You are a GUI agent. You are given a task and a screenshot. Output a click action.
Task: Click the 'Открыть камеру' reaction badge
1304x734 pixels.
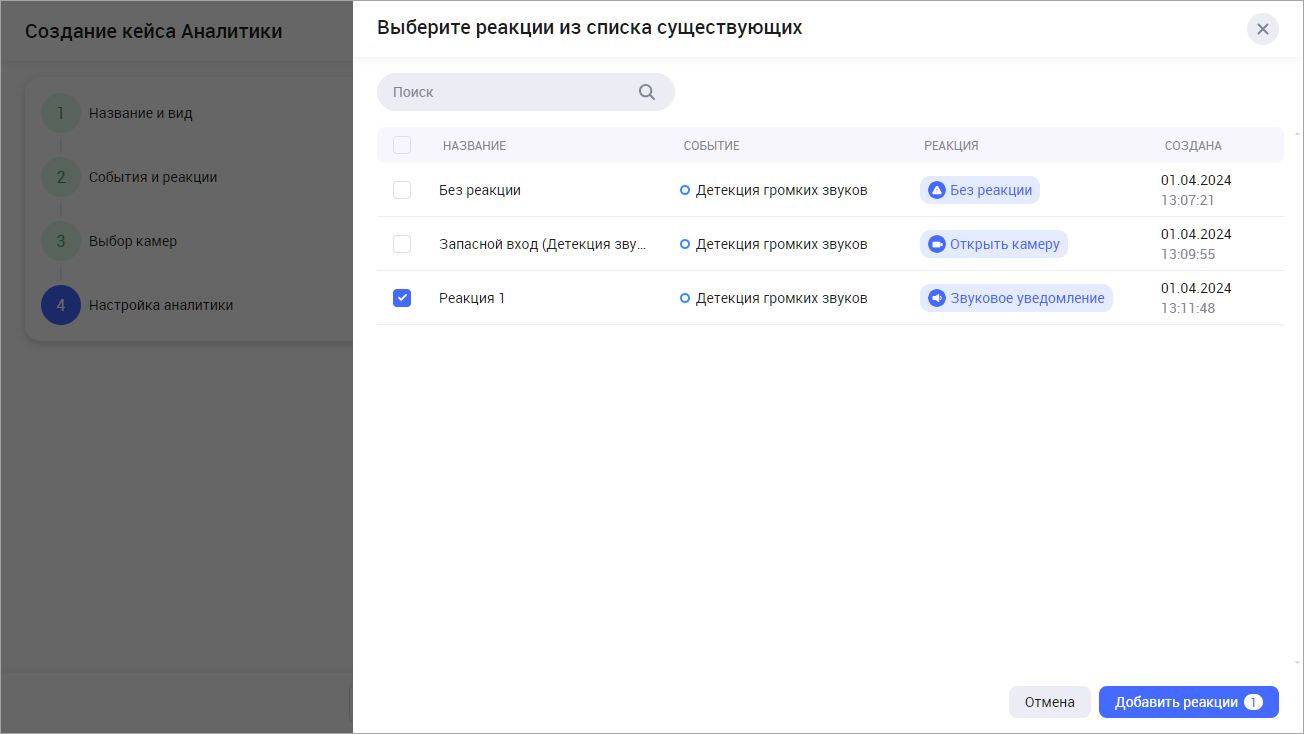(x=993, y=244)
